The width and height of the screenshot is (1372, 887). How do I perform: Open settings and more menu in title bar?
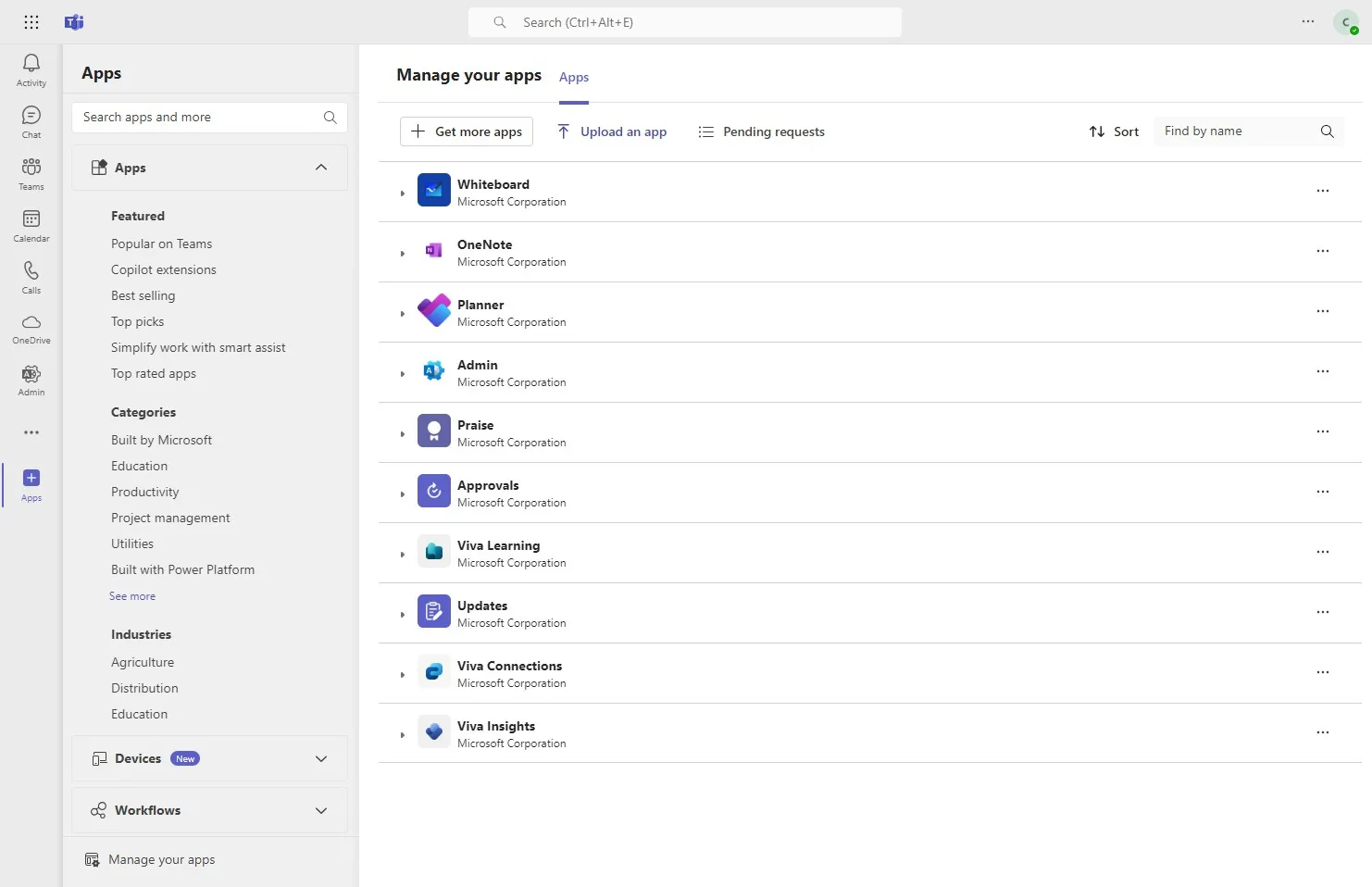coord(1308,21)
